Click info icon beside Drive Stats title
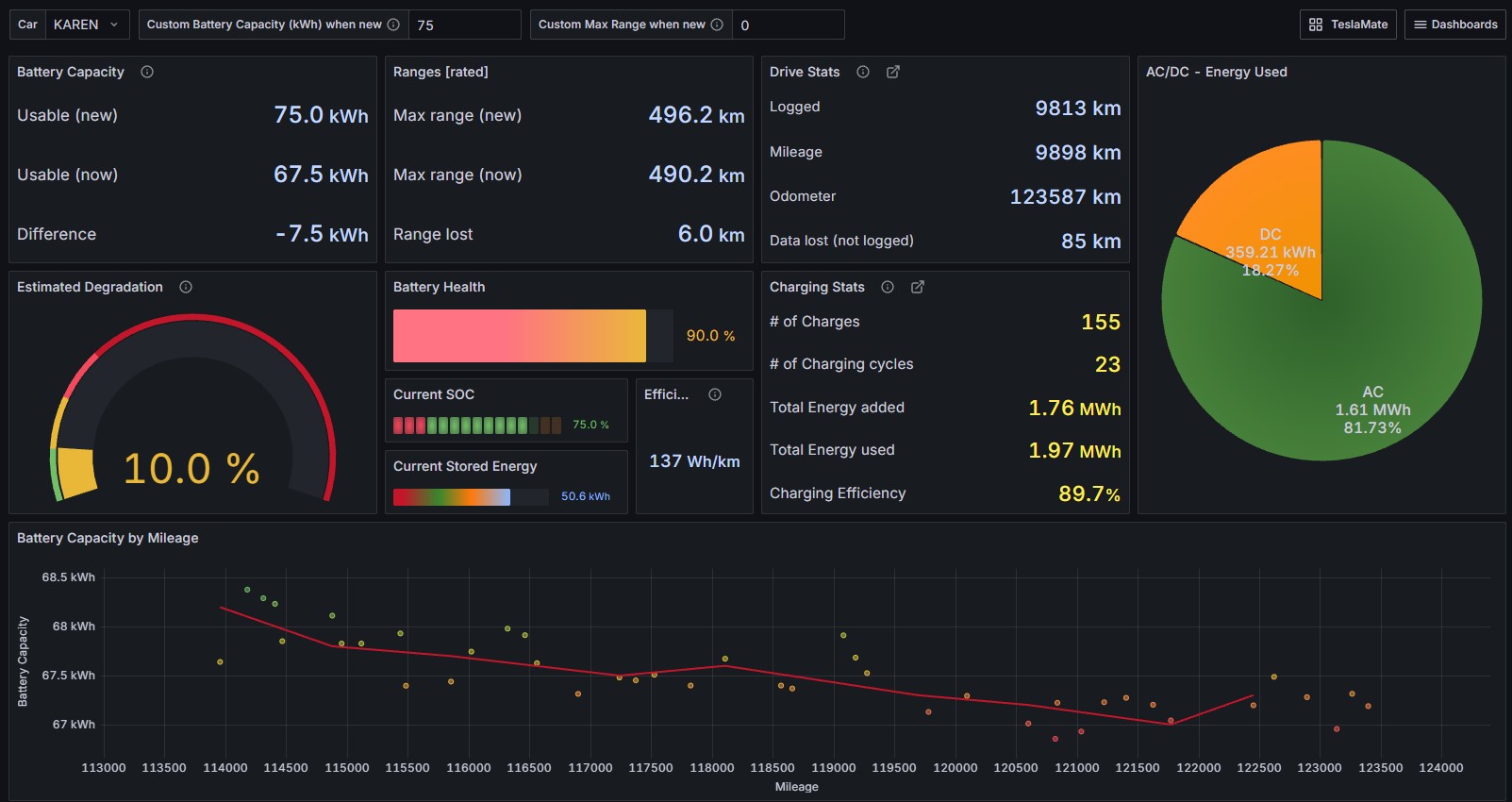This screenshot has width=1512, height=802. 862,72
